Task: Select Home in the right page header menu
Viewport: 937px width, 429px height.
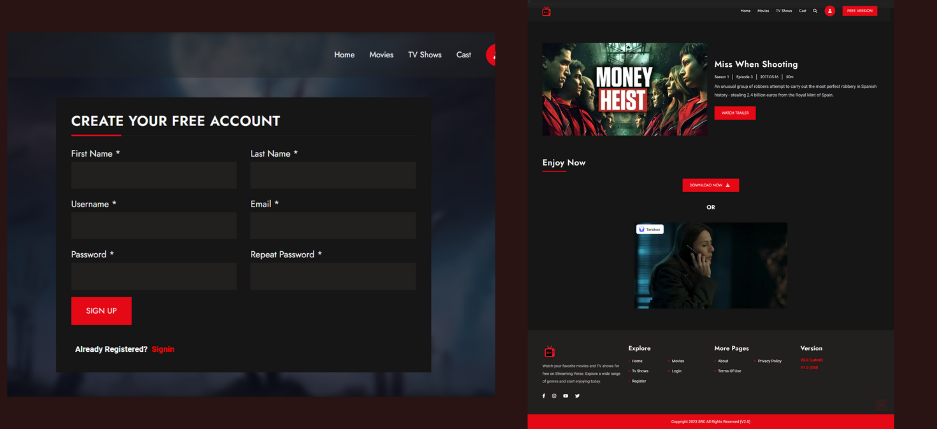Action: pos(746,11)
